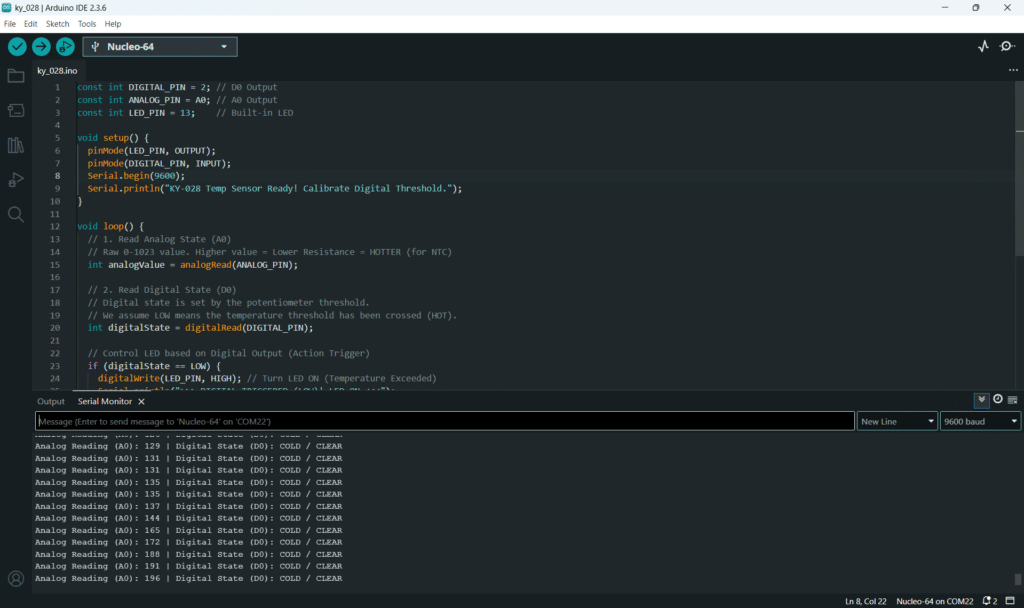Toggle timestamp display in Serial Monitor

[997, 400]
